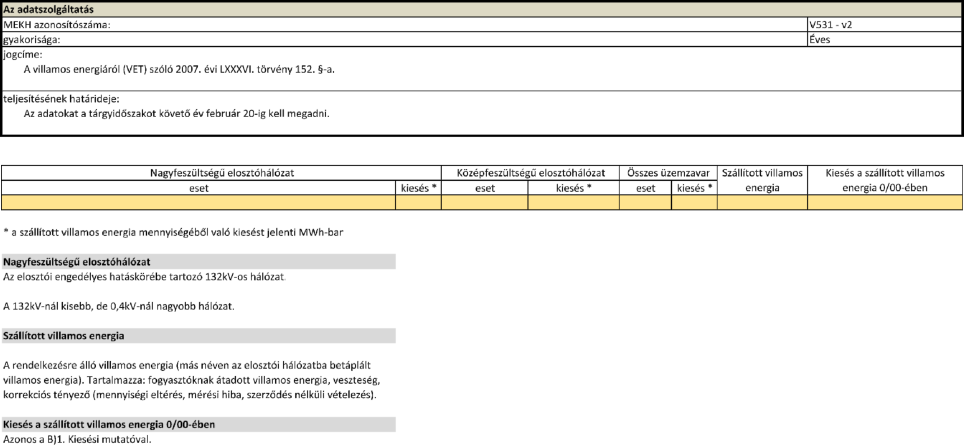Click the 'kiesés *' subheader under Nagyfeszültségű elosztóhálózat
964x447 pixels.
[x=419, y=189]
